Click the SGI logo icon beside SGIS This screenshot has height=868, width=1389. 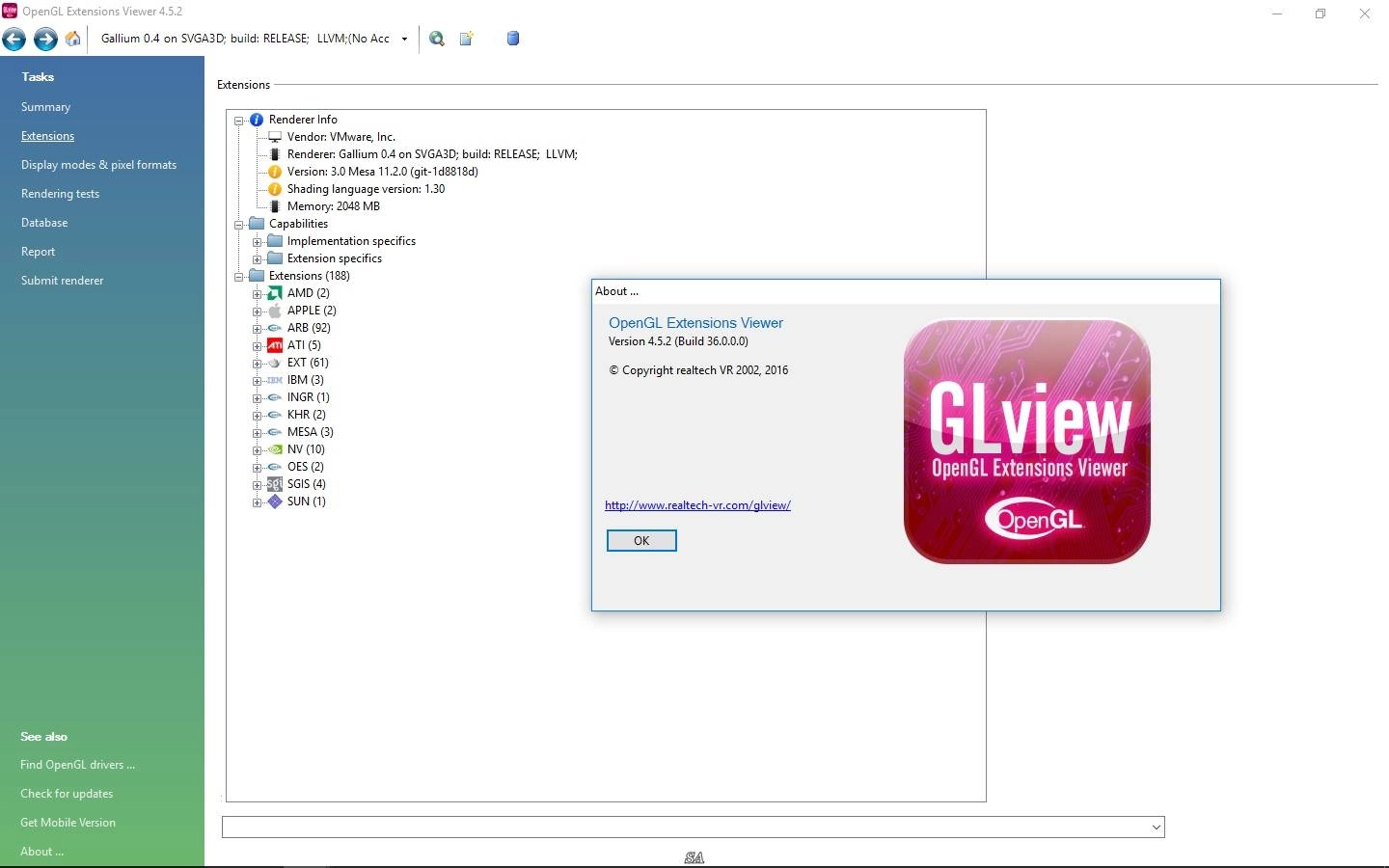[275, 484]
